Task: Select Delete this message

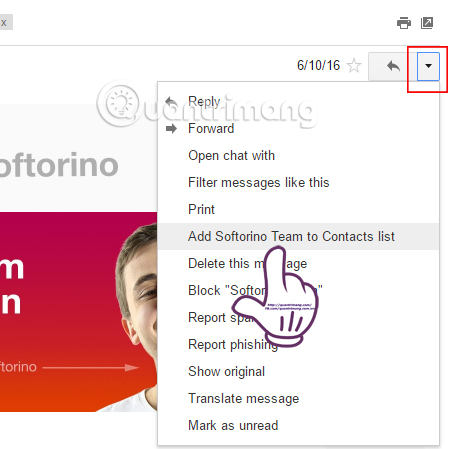Action: [298, 263]
